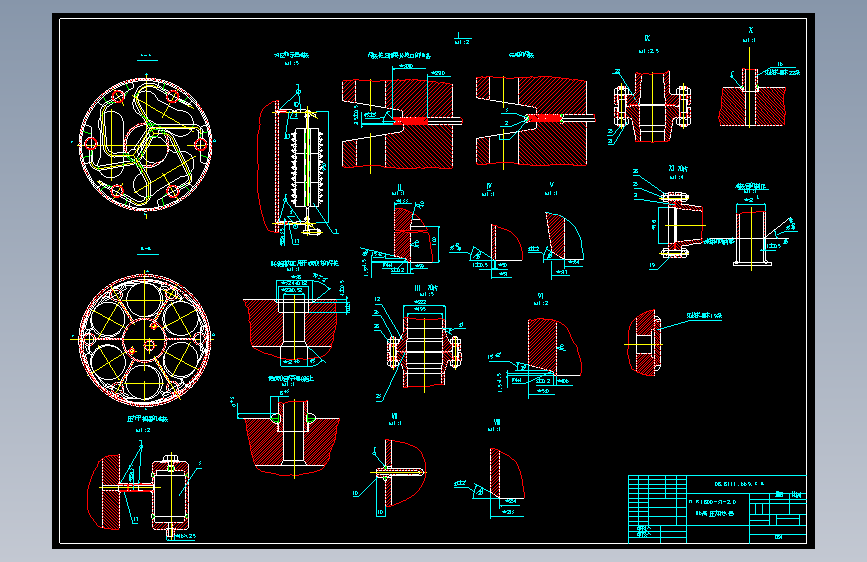Click the "IV" detail label
Image resolution: width=867 pixels, height=562 pixels.
pos(489,186)
